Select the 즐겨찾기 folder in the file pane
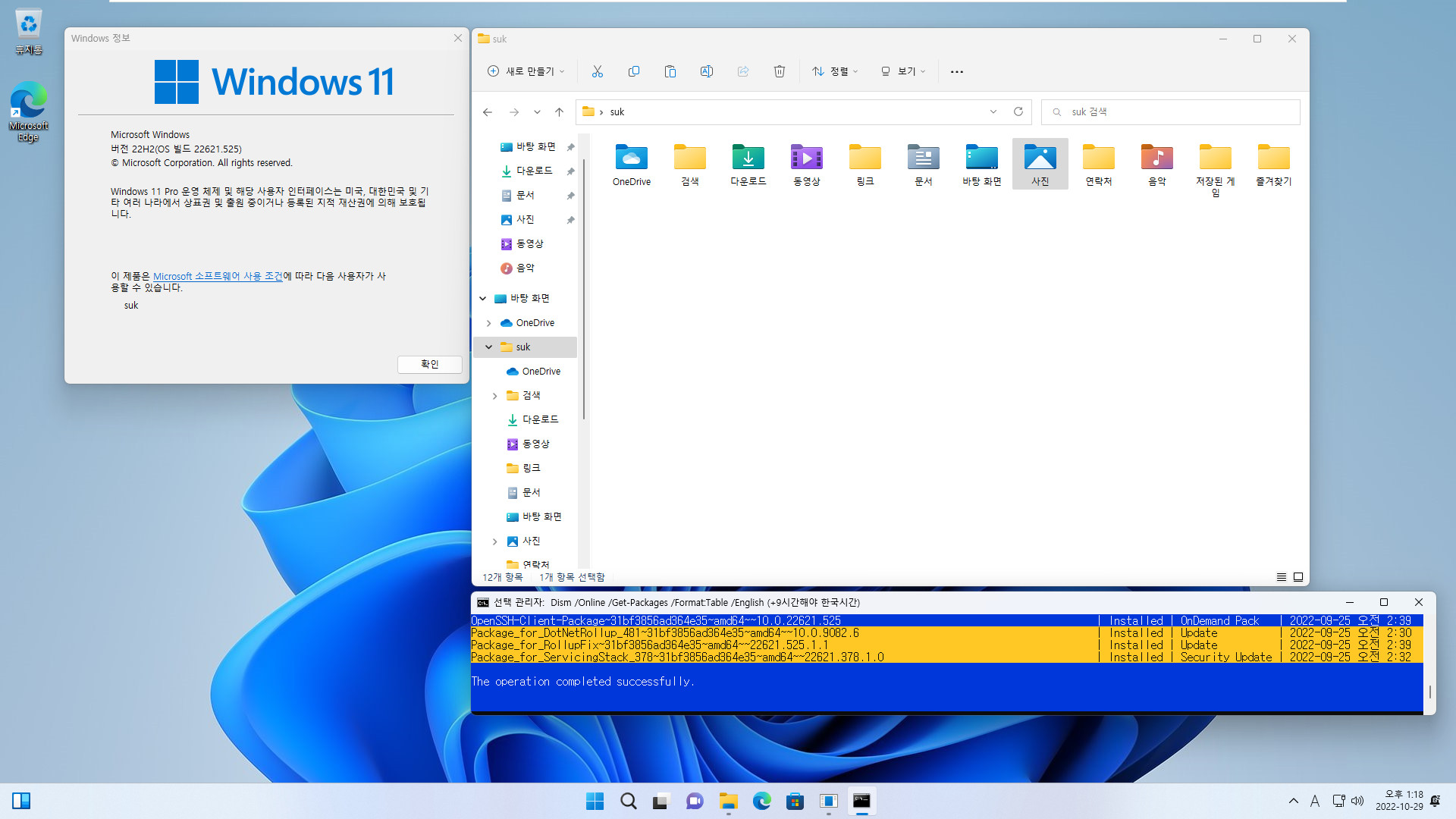The height and width of the screenshot is (819, 1456). pyautogui.click(x=1274, y=165)
